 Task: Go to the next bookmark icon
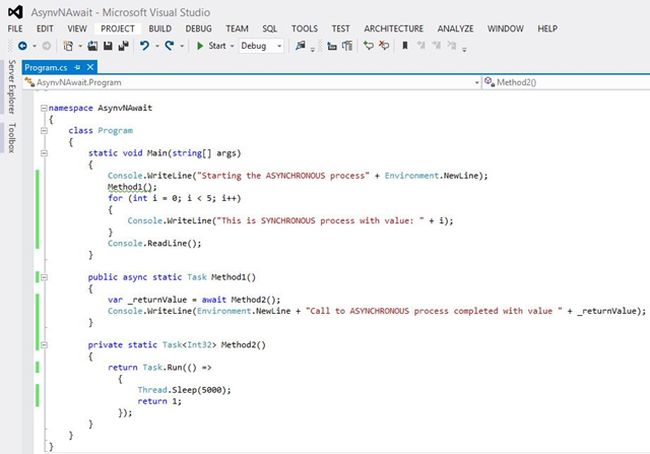[x=436, y=46]
